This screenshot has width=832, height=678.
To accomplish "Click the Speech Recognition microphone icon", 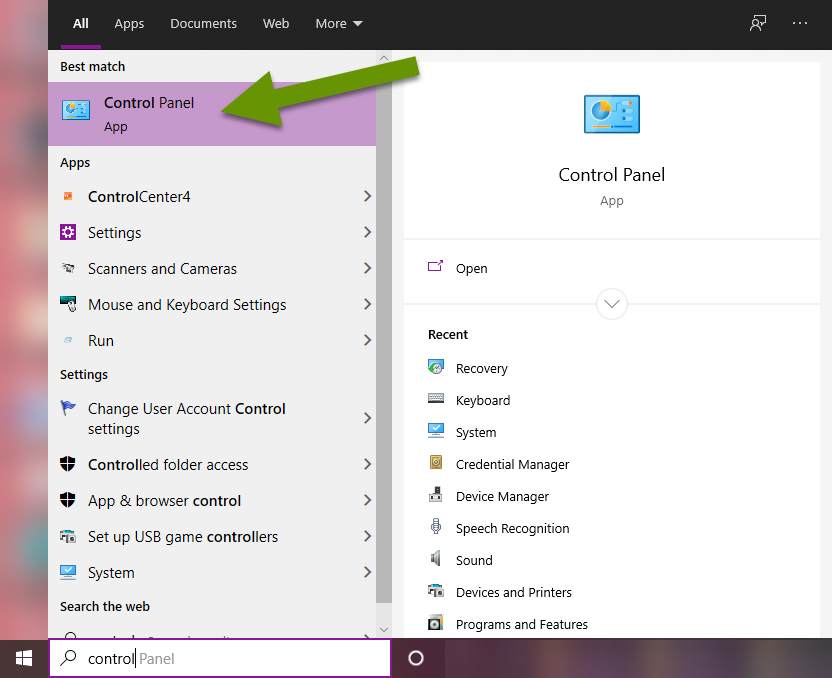I will coord(436,526).
